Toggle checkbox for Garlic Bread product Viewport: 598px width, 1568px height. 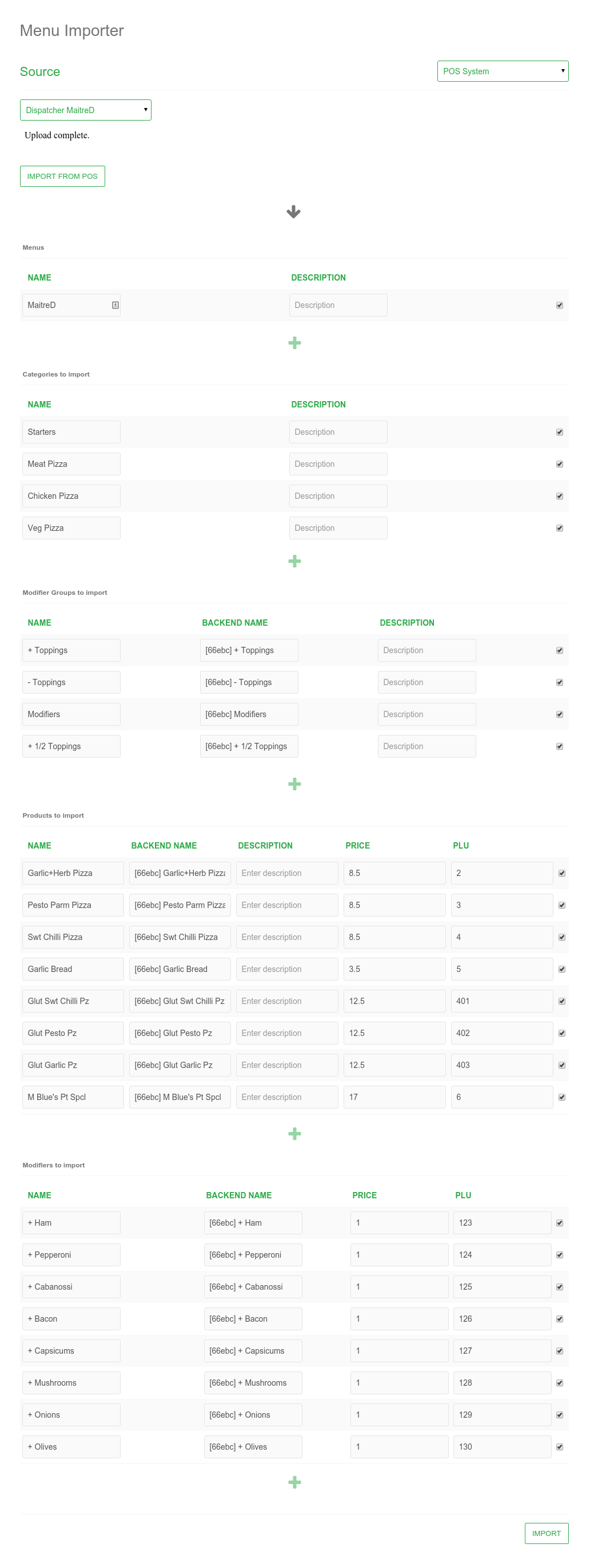tap(561, 969)
